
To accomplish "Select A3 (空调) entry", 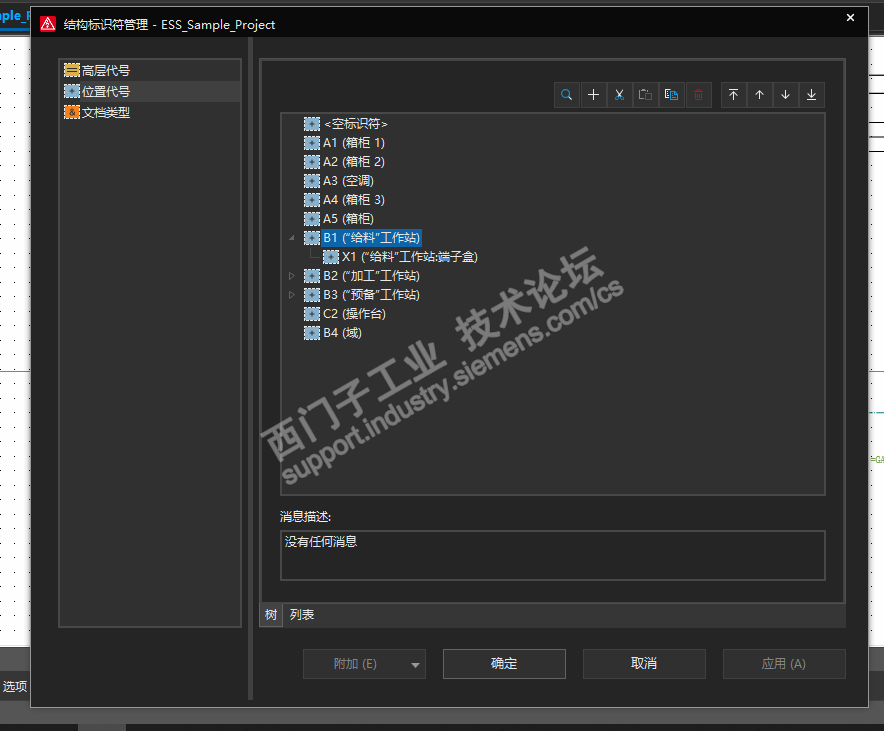I will [348, 181].
